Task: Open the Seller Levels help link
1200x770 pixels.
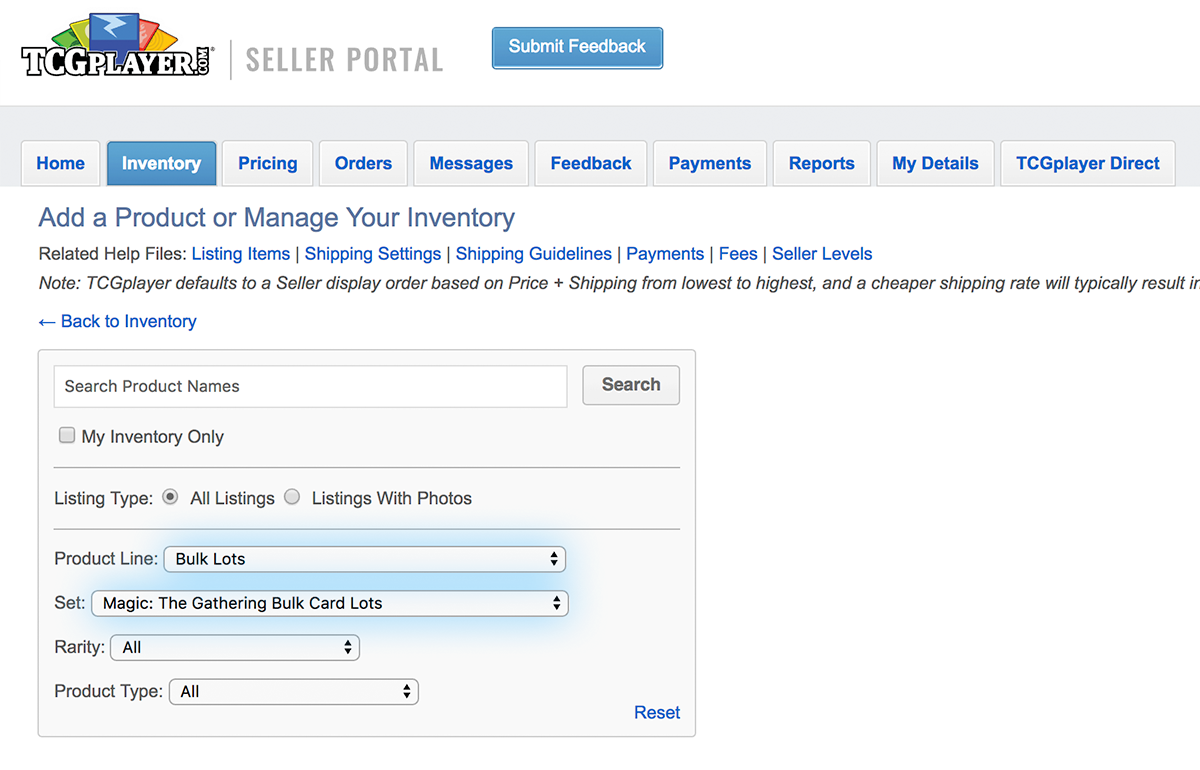Action: (823, 254)
